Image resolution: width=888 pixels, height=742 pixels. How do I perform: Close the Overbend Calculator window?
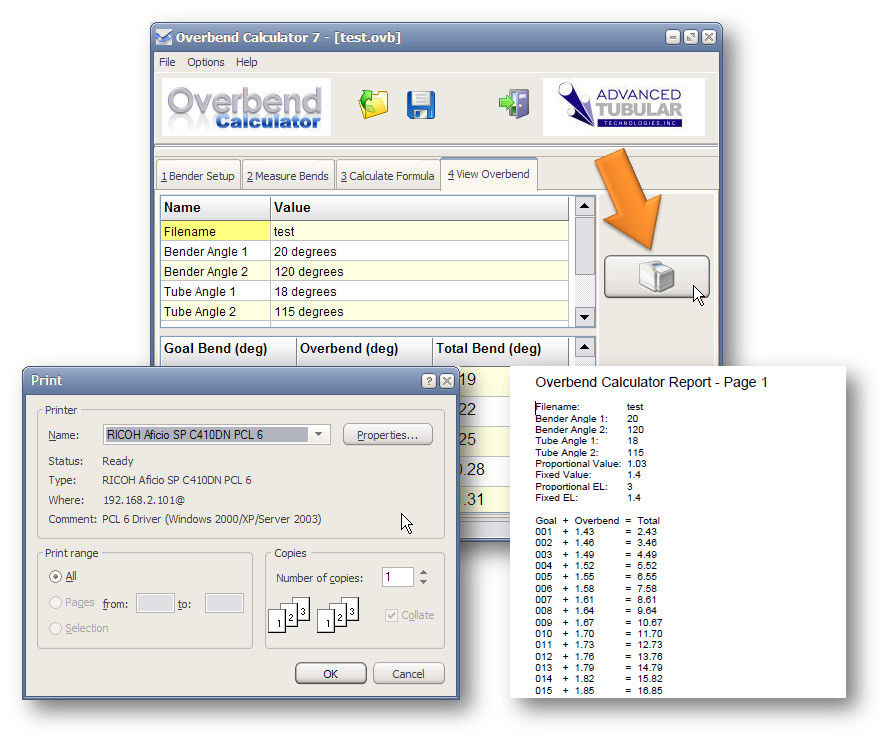click(708, 37)
